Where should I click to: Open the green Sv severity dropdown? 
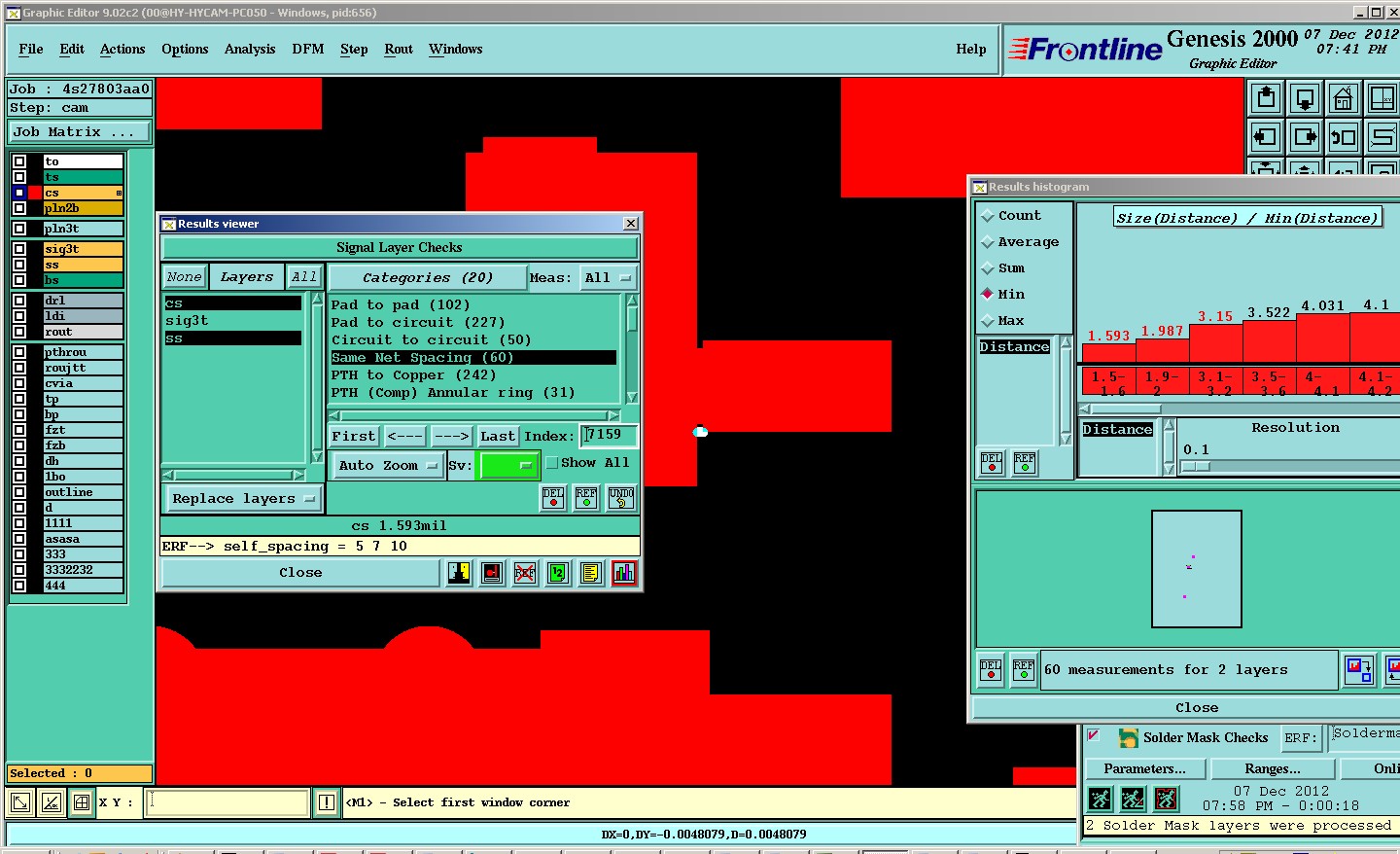click(x=507, y=466)
